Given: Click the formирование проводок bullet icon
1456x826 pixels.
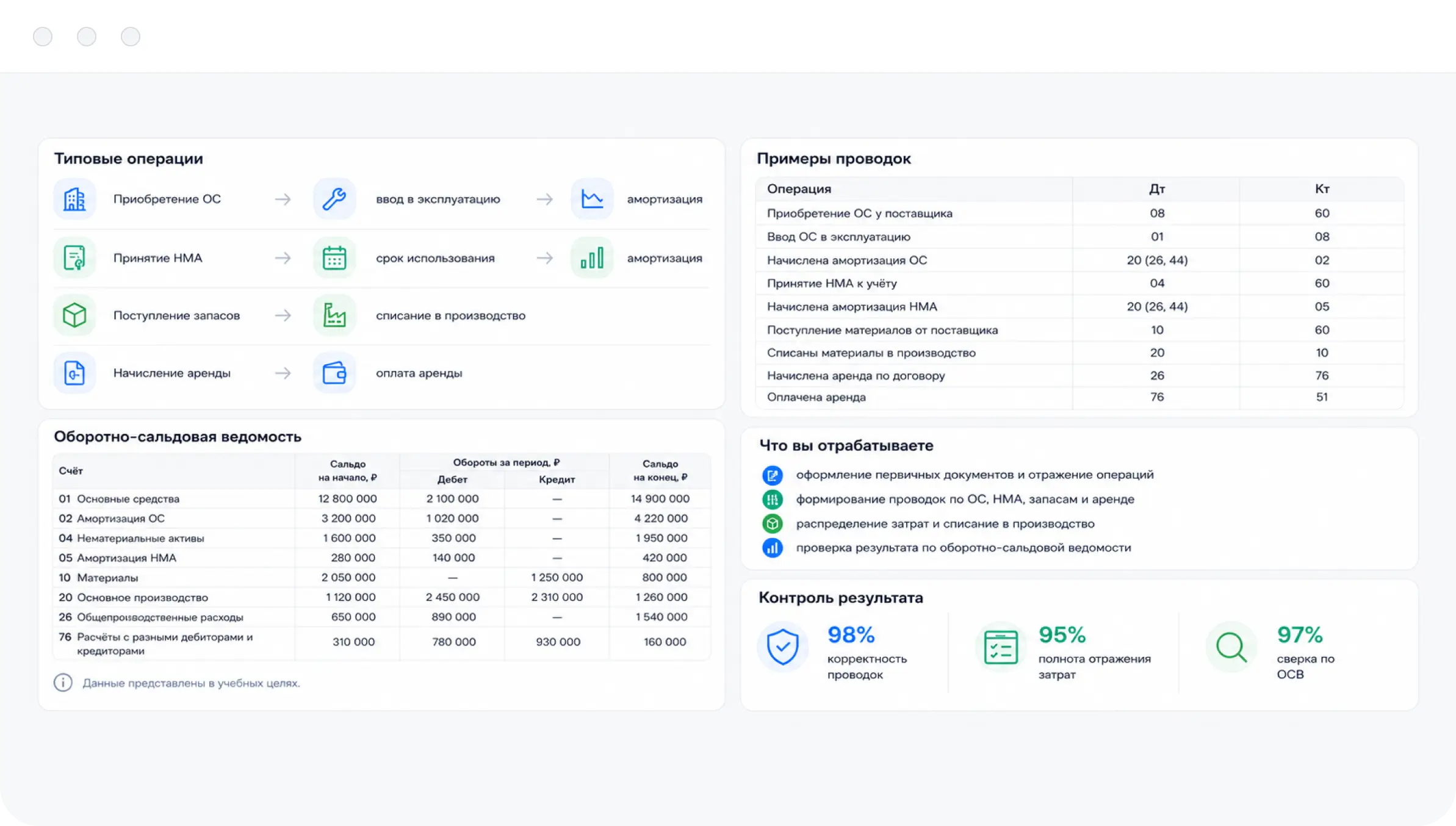Looking at the screenshot, I should 773,500.
